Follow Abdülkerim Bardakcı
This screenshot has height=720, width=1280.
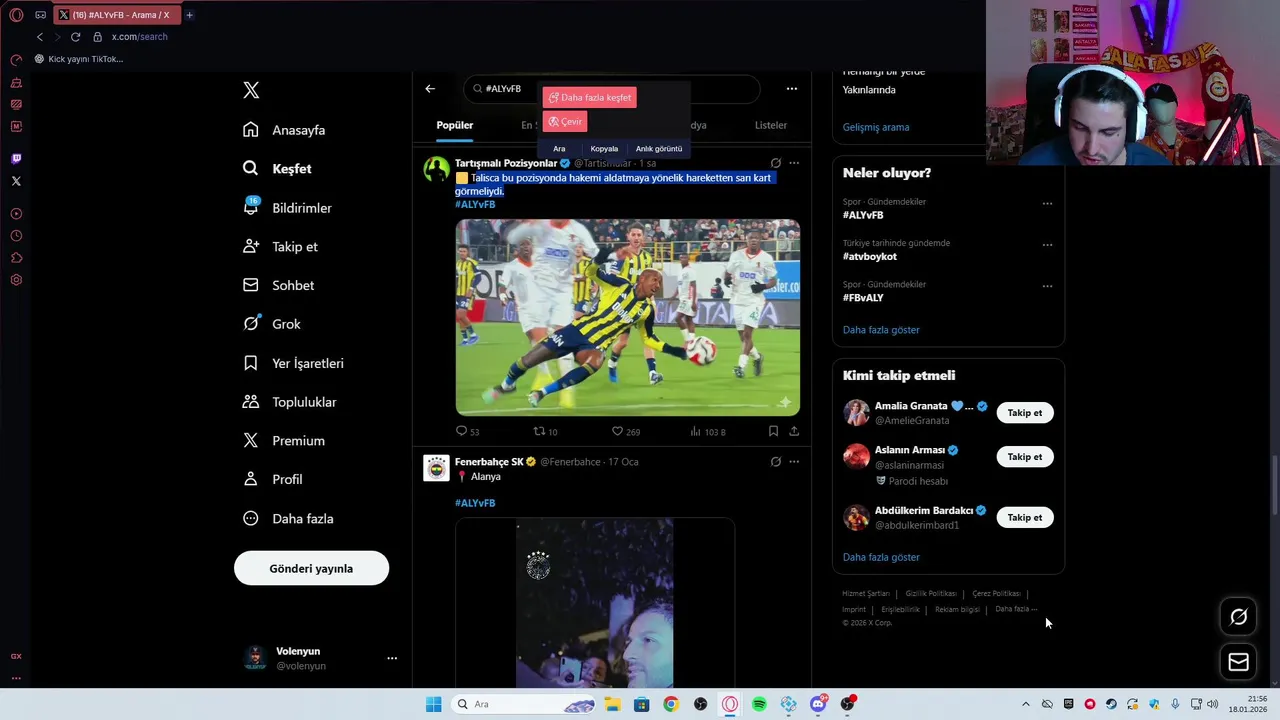[1025, 518]
